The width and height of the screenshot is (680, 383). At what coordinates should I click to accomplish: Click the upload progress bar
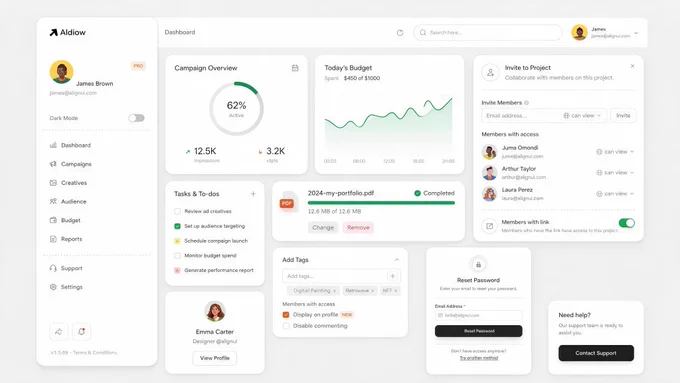381,203
